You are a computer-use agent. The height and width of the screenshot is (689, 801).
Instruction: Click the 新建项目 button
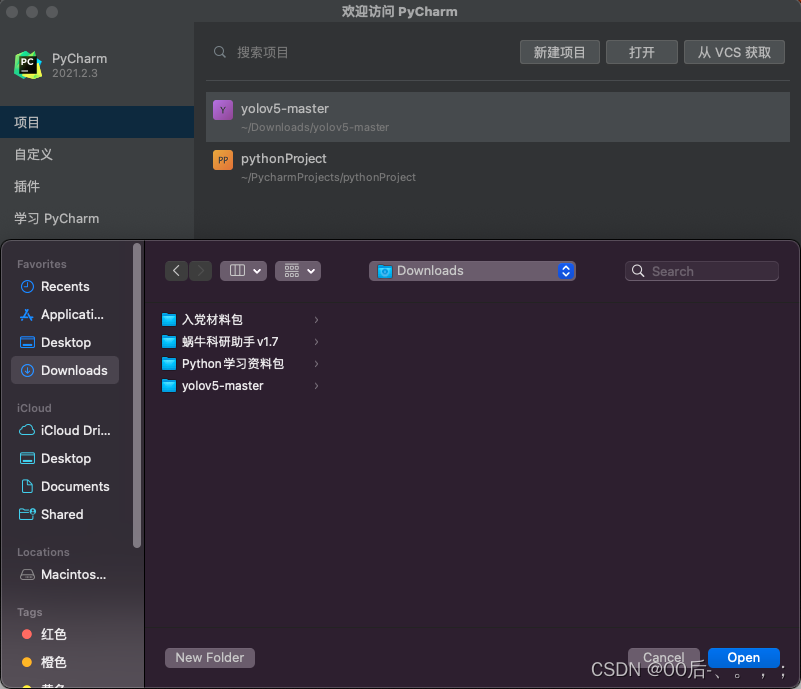(559, 52)
